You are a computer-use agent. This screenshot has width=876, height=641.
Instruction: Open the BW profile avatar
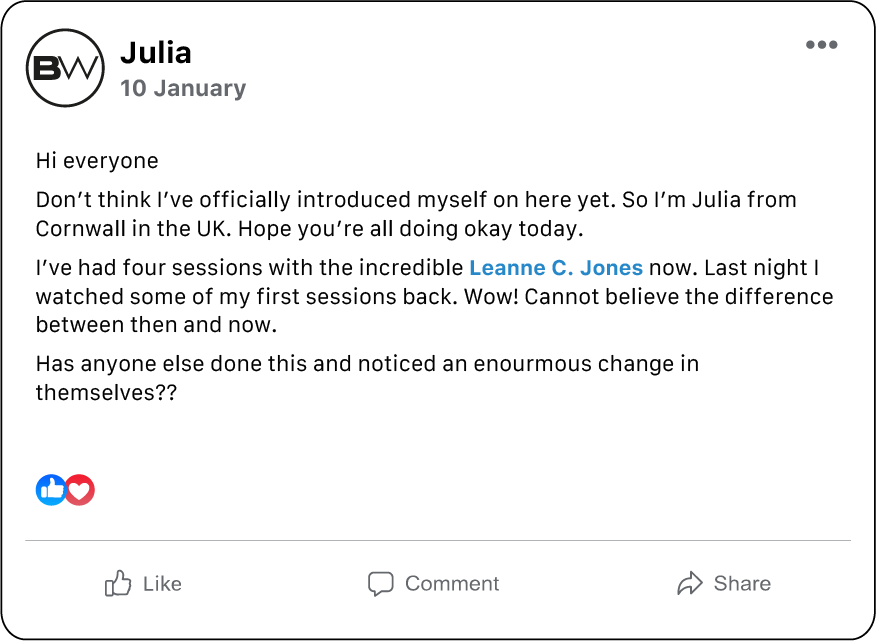(x=65, y=68)
